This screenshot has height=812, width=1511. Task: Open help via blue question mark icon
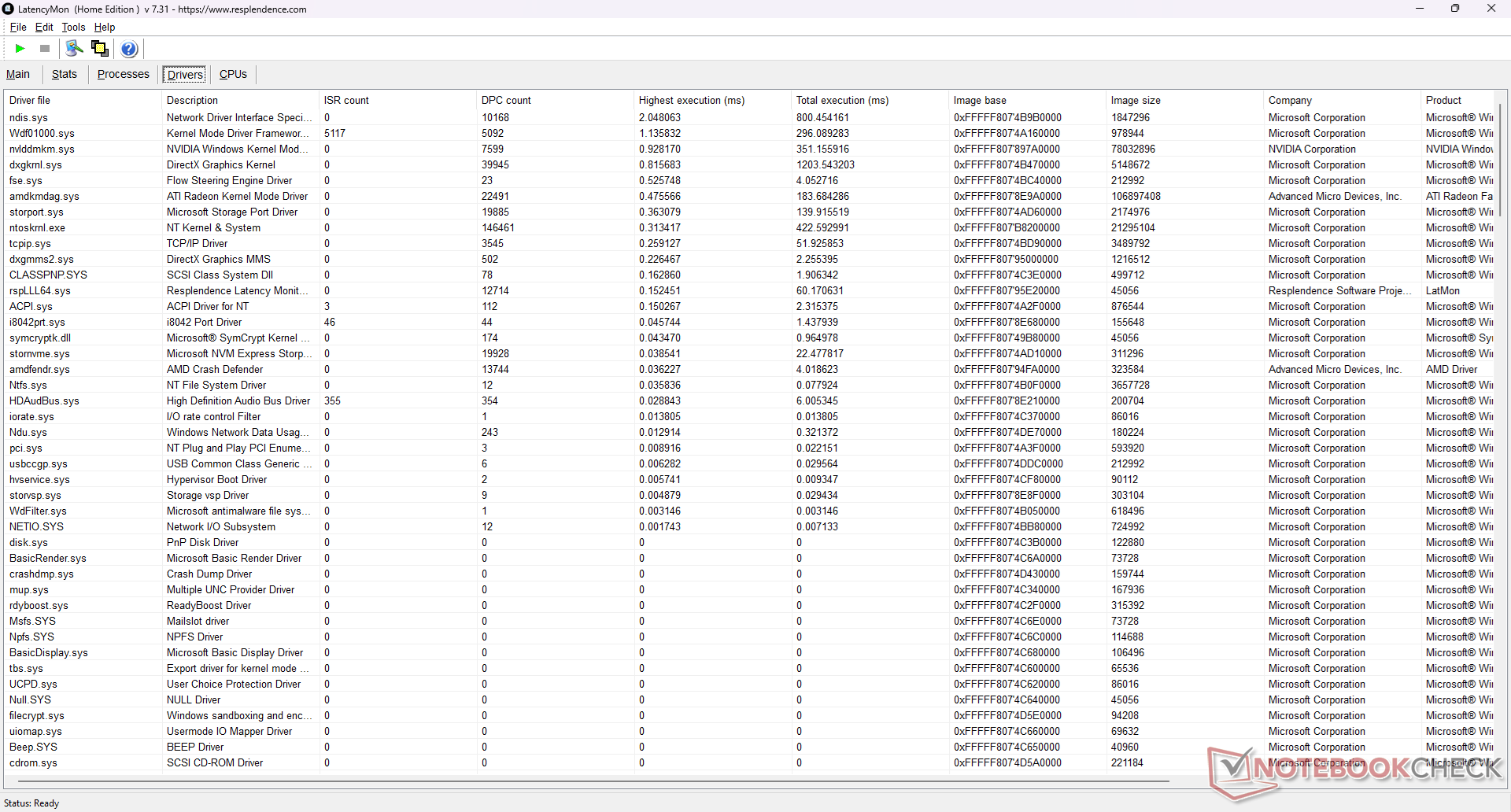129,49
